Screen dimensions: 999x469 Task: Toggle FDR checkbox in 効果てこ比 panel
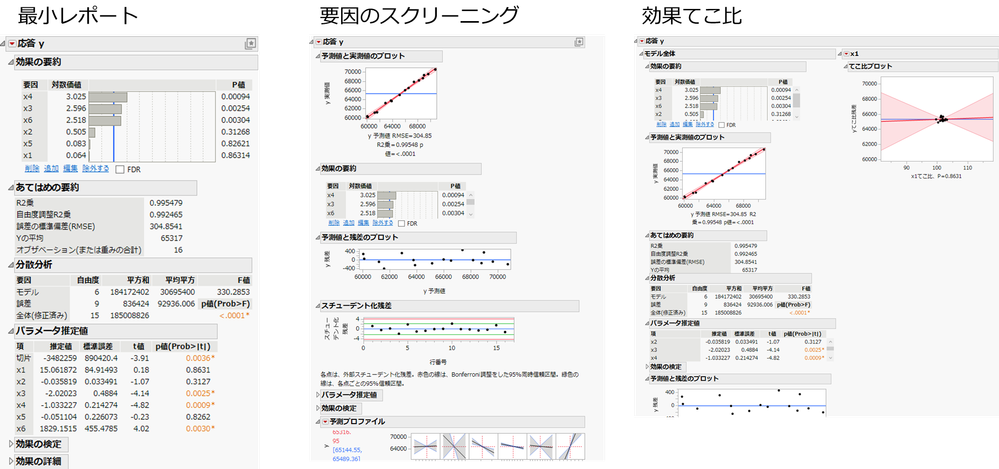721,125
